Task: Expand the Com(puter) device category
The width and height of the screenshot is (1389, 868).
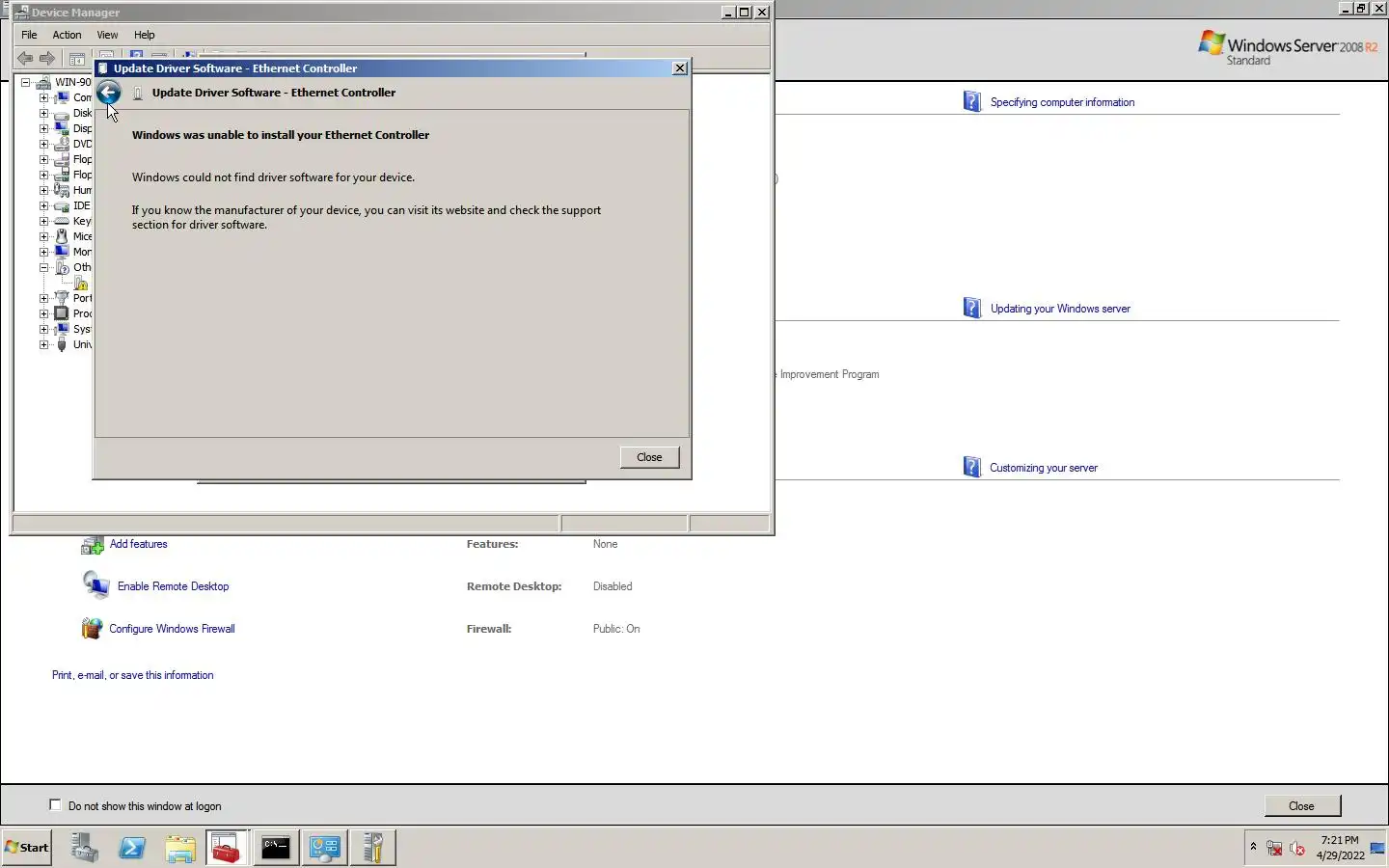Action: tap(43, 97)
